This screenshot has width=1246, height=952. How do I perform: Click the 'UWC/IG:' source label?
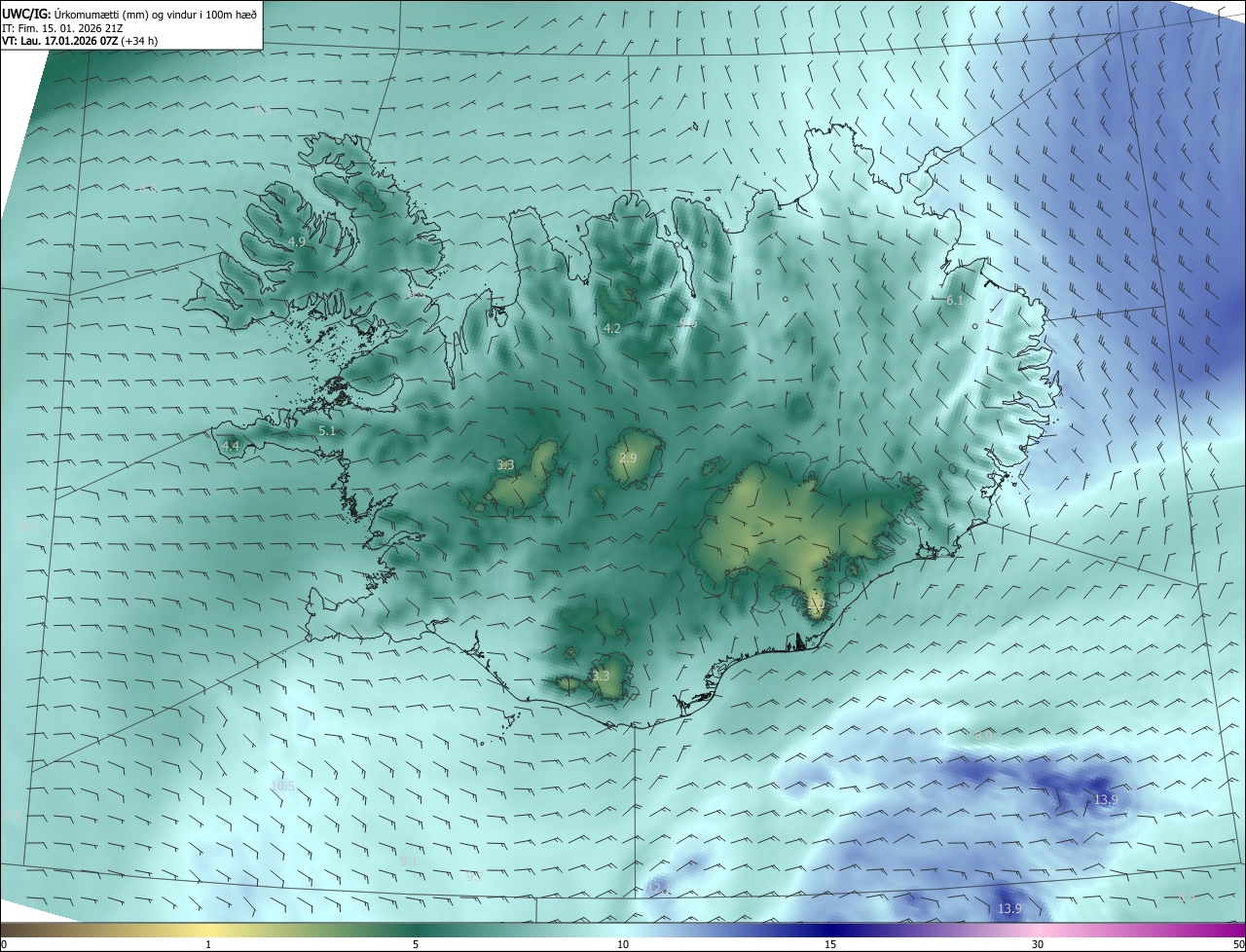[26, 14]
